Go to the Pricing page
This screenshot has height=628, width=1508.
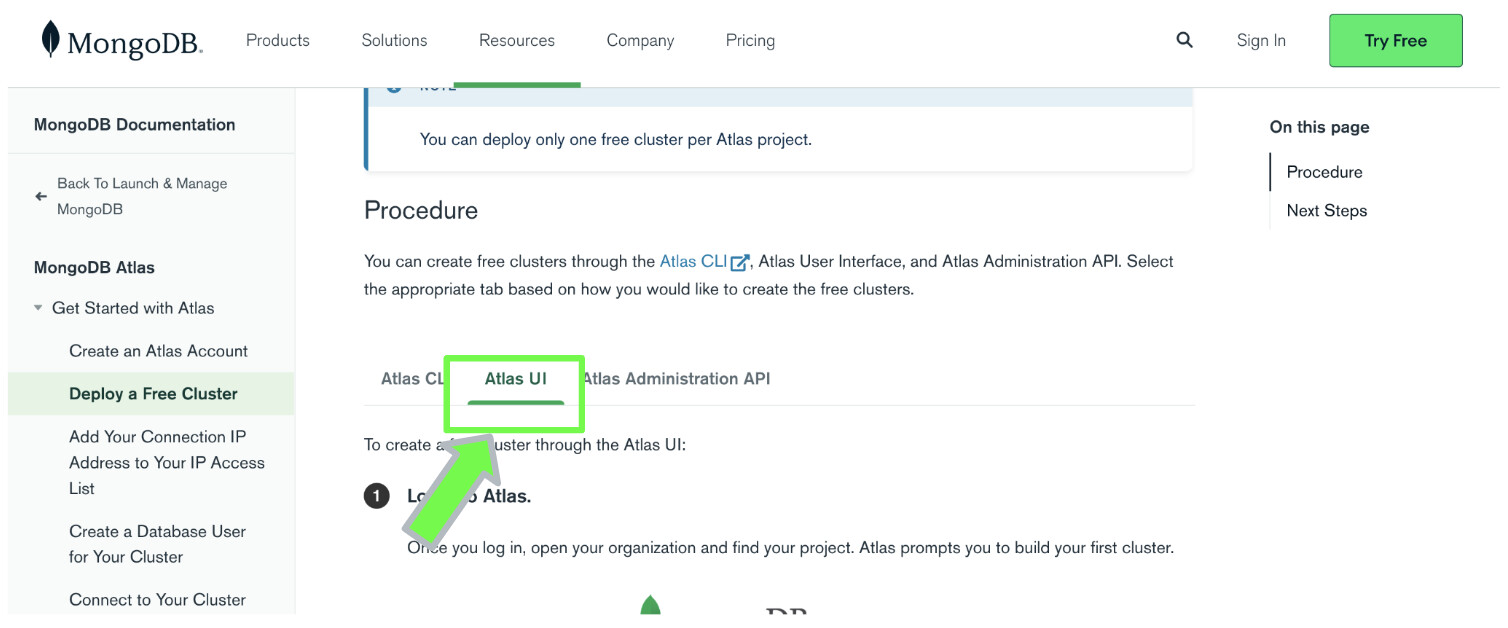coord(750,40)
